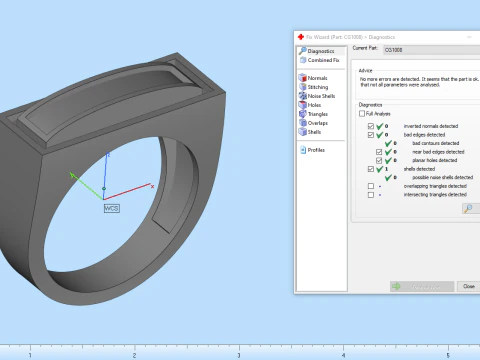This screenshot has width=480, height=360.
Task: Click the red X axis of the WCS
Action: (128, 192)
